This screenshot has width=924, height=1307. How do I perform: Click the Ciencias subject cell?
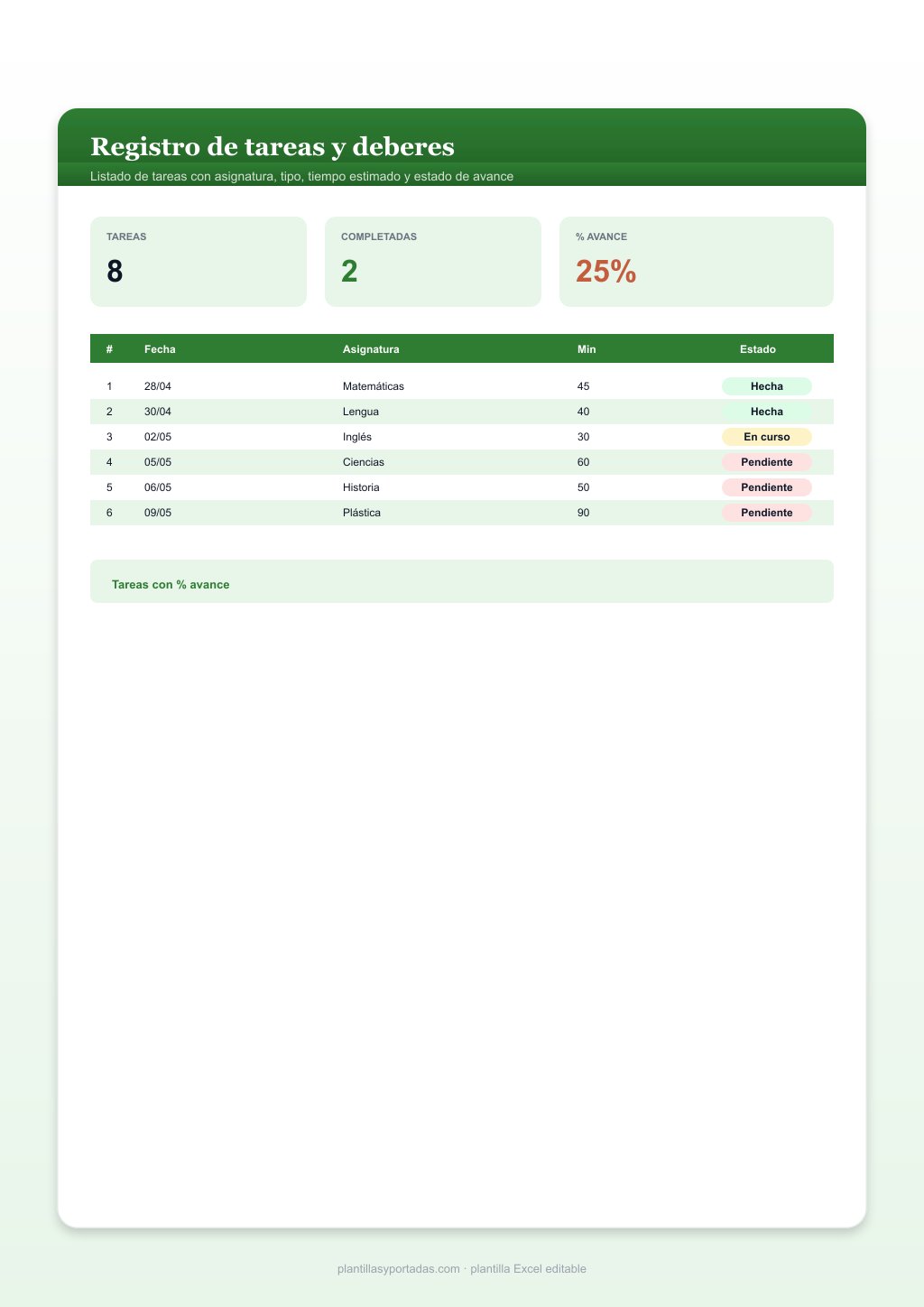point(364,462)
